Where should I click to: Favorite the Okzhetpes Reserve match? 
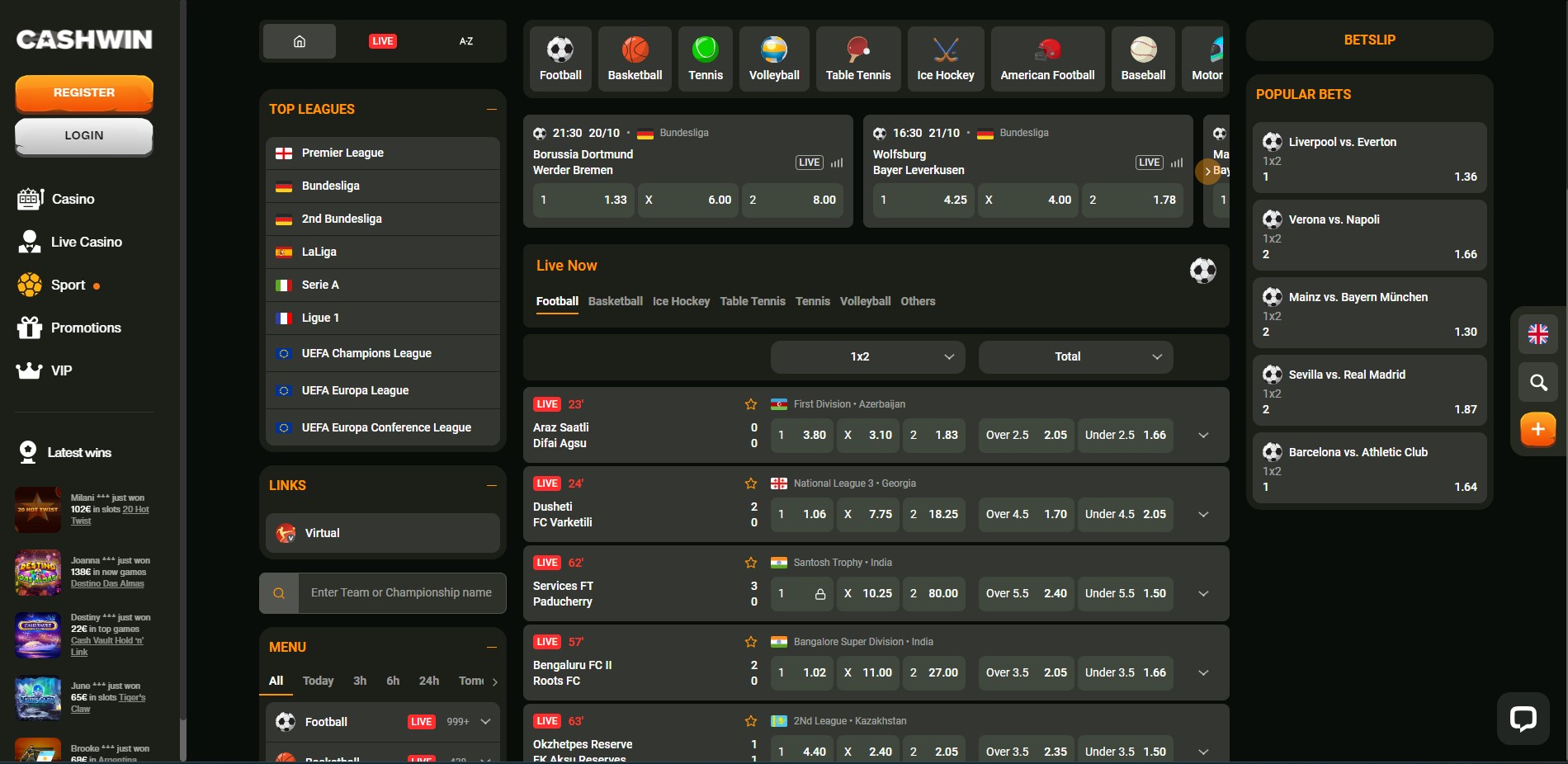click(x=751, y=721)
